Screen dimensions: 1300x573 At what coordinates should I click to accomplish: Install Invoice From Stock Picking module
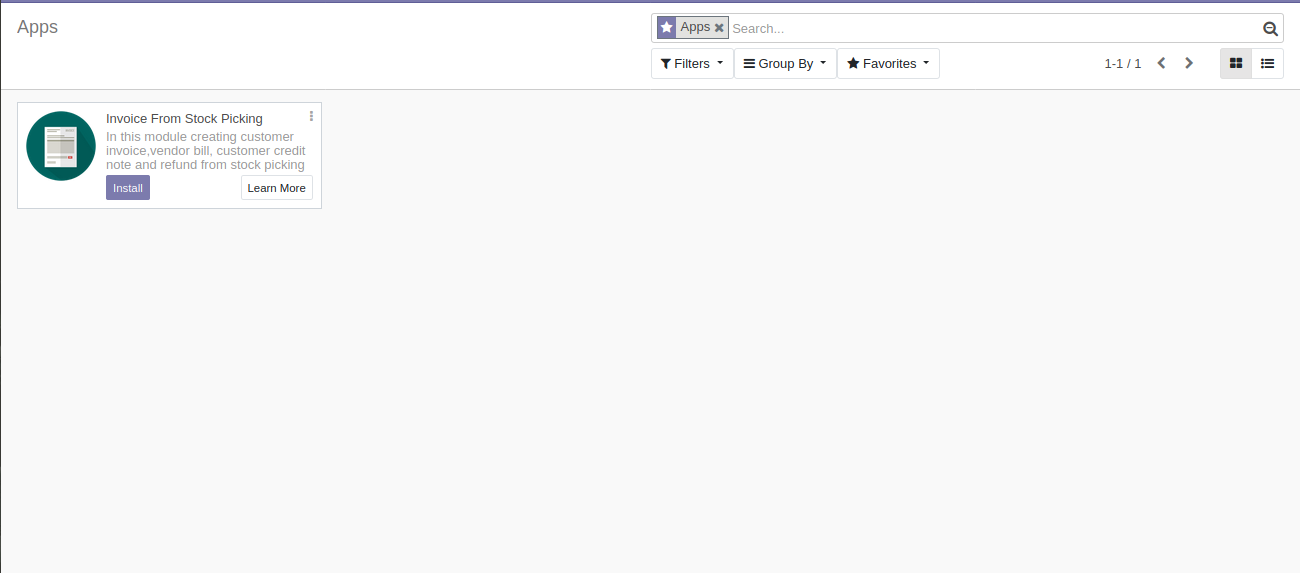pyautogui.click(x=128, y=188)
